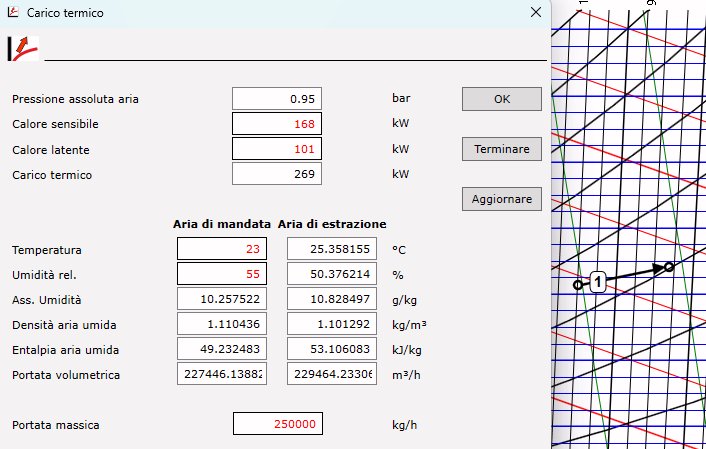Click the Terminare button
The height and width of the screenshot is (449, 706).
(501, 149)
